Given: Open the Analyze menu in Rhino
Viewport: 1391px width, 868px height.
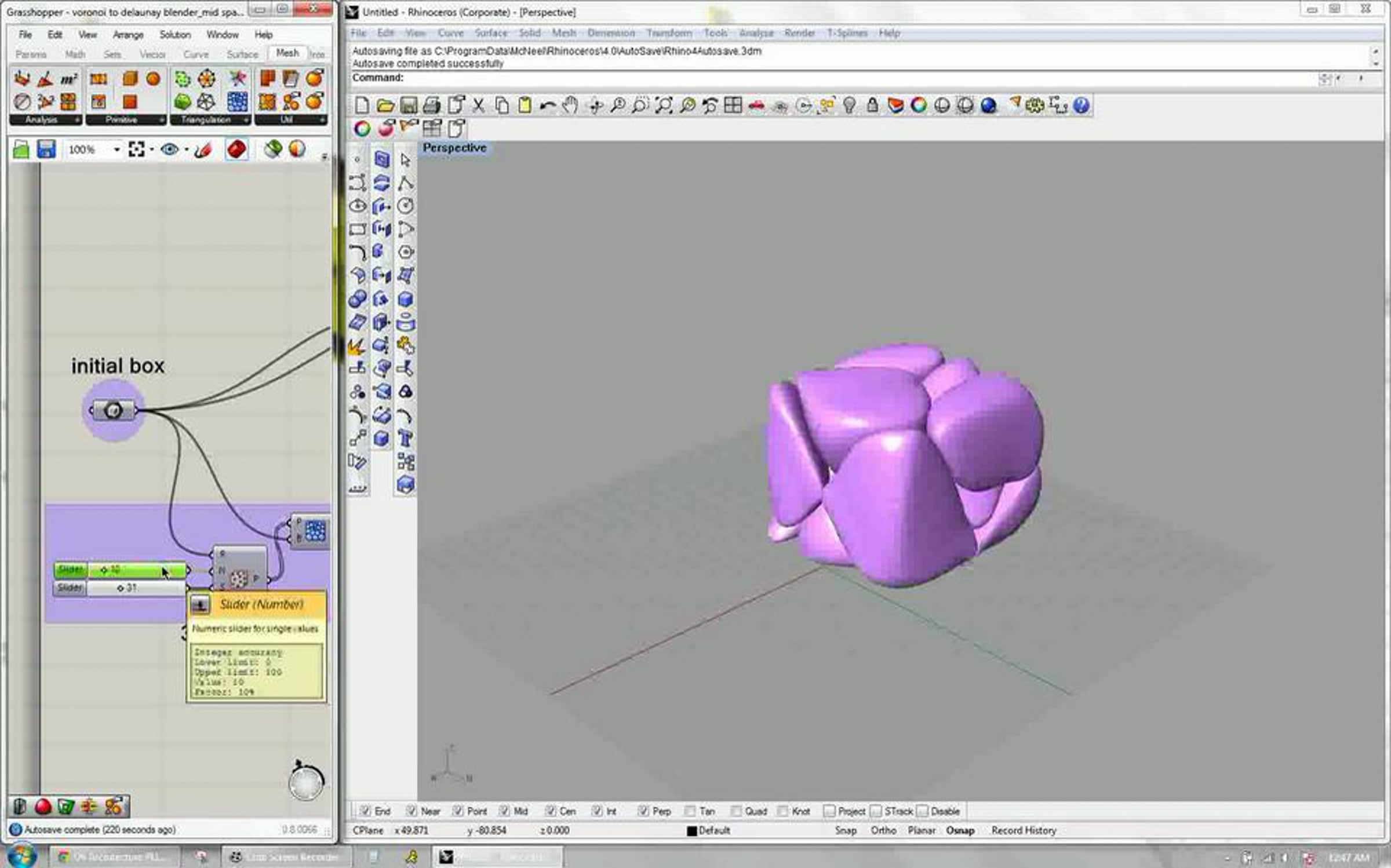Looking at the screenshot, I should pos(756,33).
